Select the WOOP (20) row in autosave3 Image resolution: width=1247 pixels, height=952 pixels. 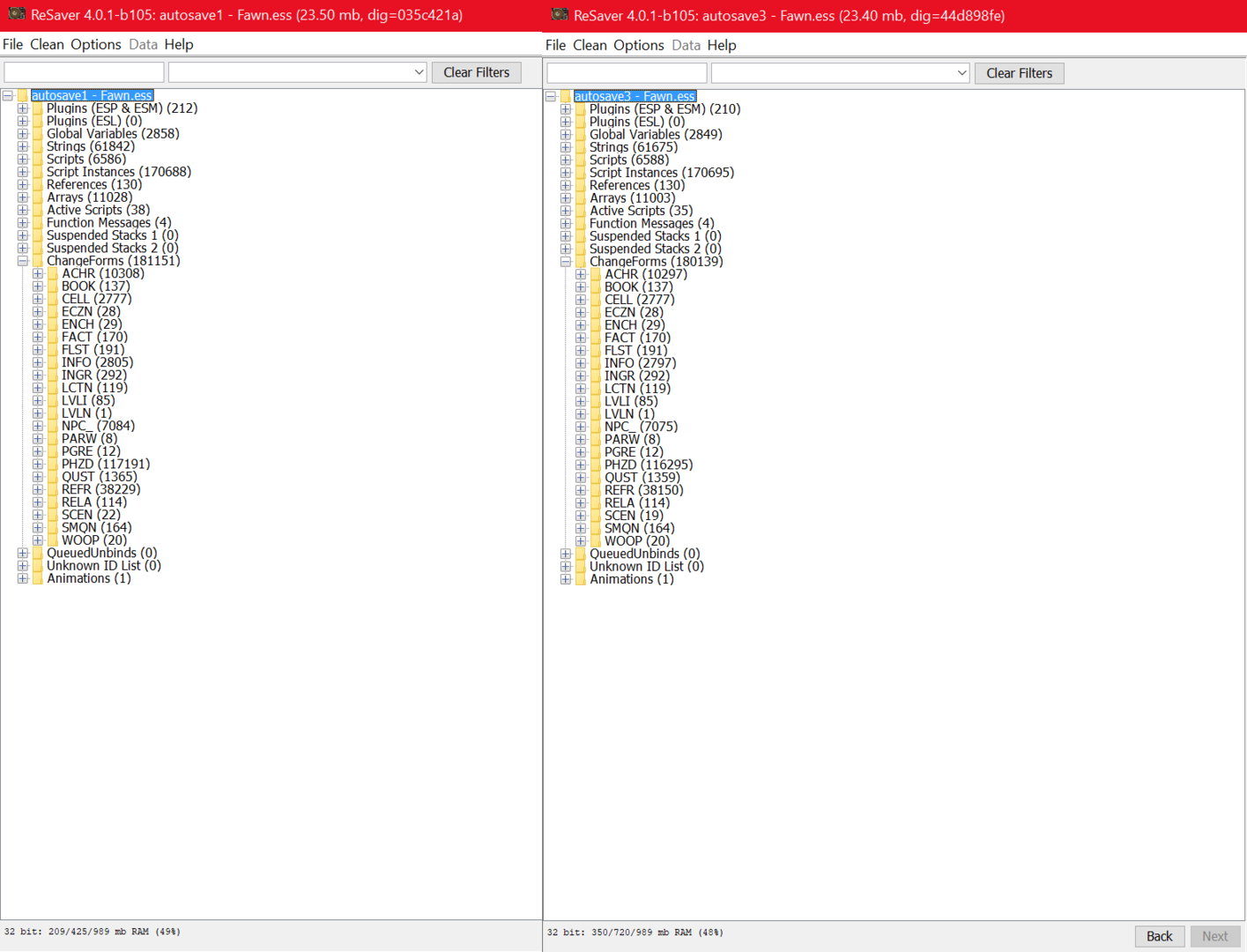637,541
